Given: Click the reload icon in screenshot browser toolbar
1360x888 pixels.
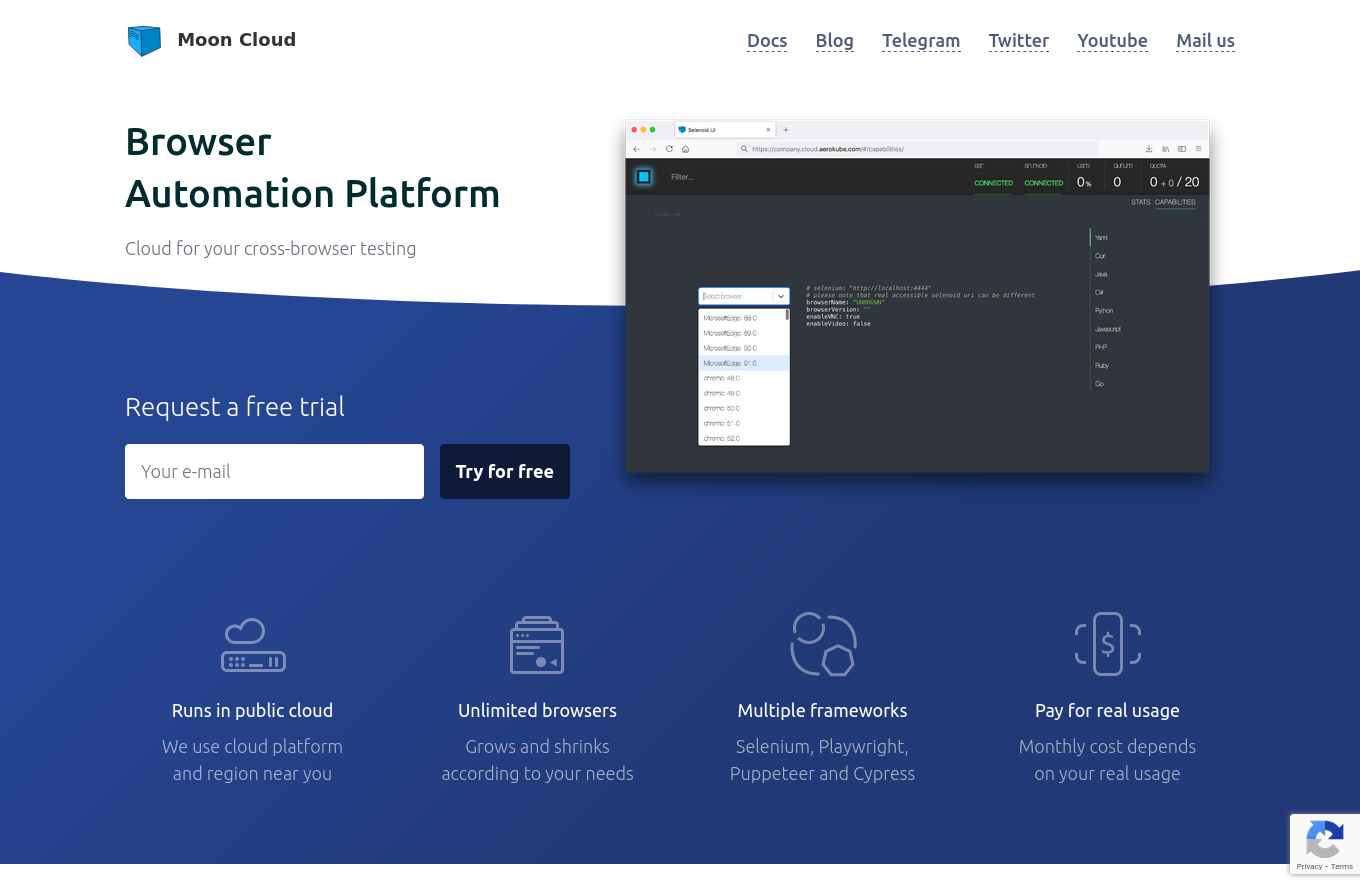Looking at the screenshot, I should click(669, 149).
